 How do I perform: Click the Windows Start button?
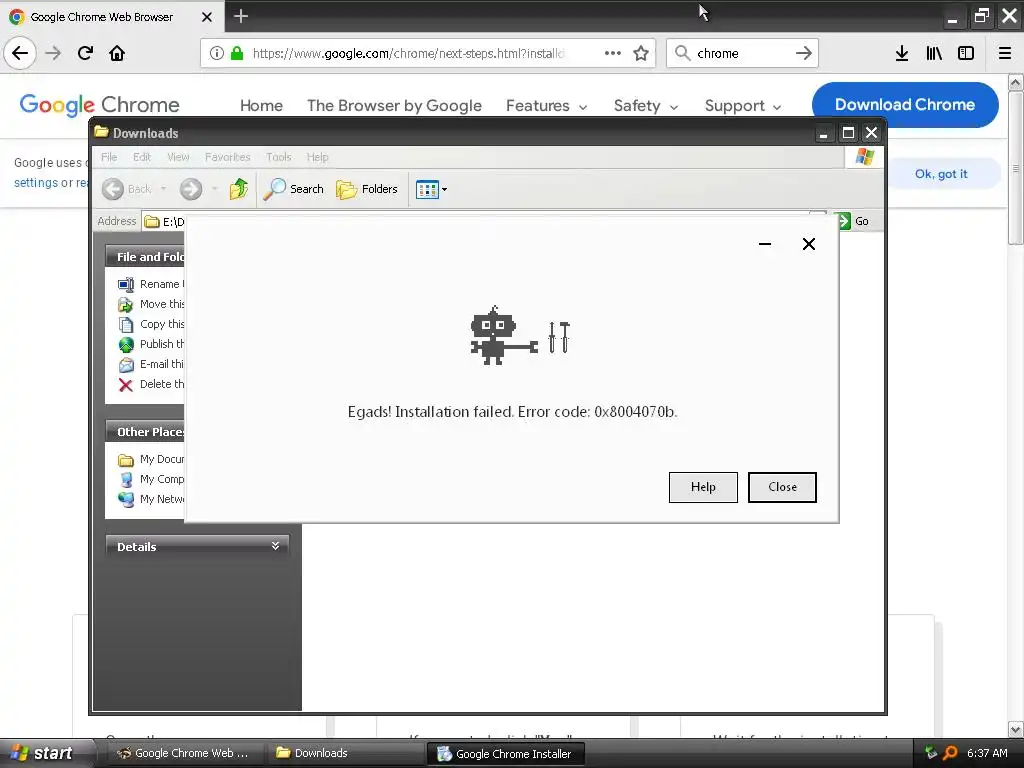tap(44, 753)
